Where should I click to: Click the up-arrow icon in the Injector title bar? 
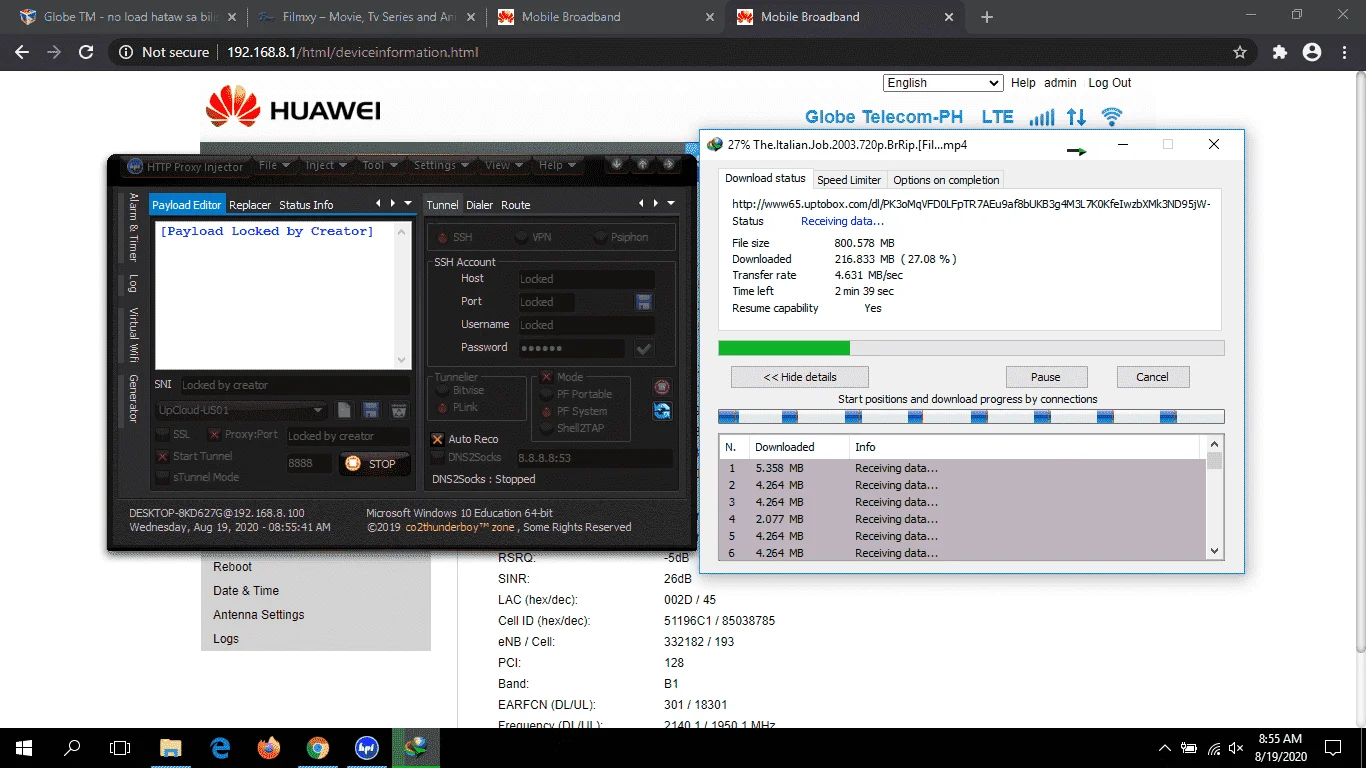643,165
